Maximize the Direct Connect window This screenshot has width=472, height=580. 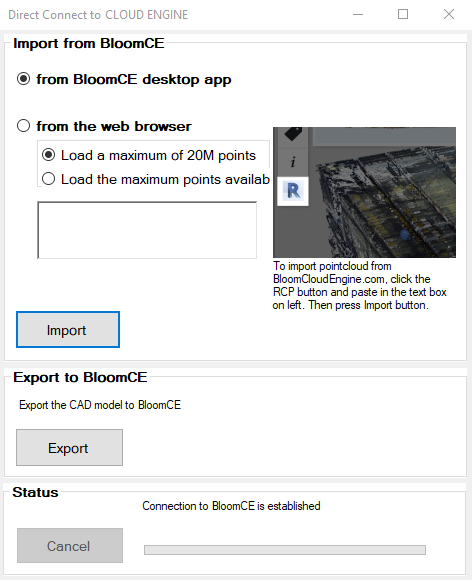[x=403, y=14]
